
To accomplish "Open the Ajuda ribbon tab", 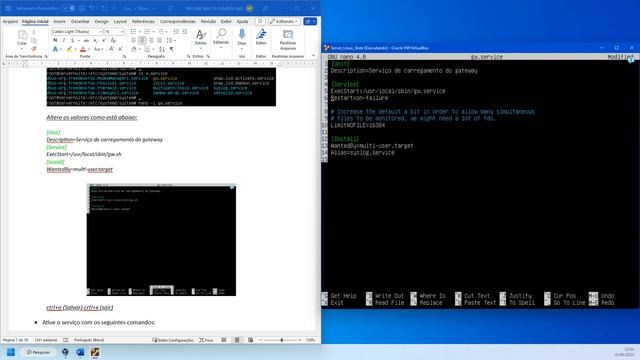I will pos(242,21).
